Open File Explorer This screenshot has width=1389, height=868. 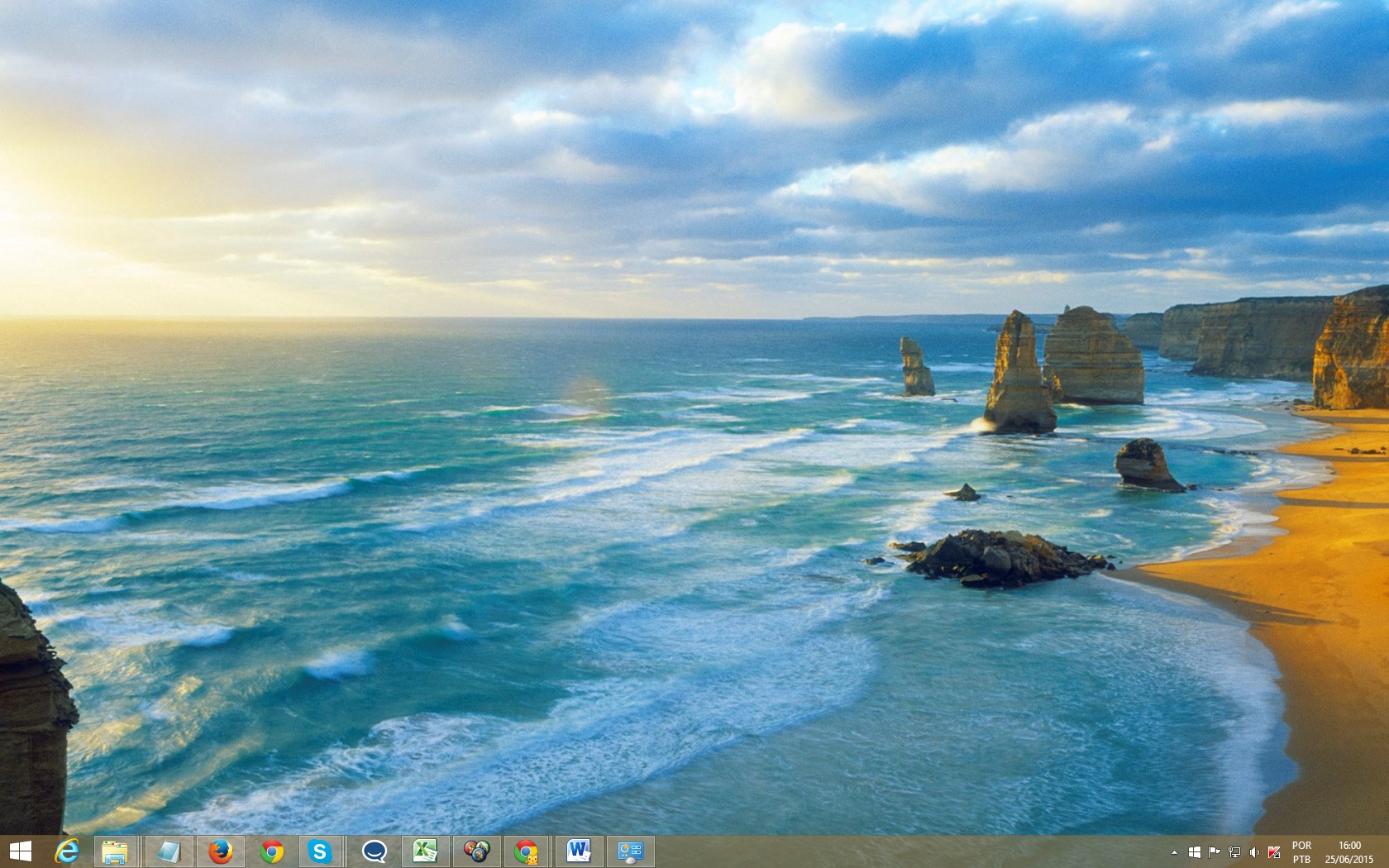point(116,850)
